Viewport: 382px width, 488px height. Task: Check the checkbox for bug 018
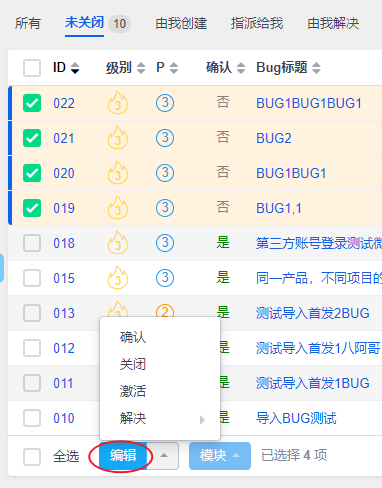32,243
